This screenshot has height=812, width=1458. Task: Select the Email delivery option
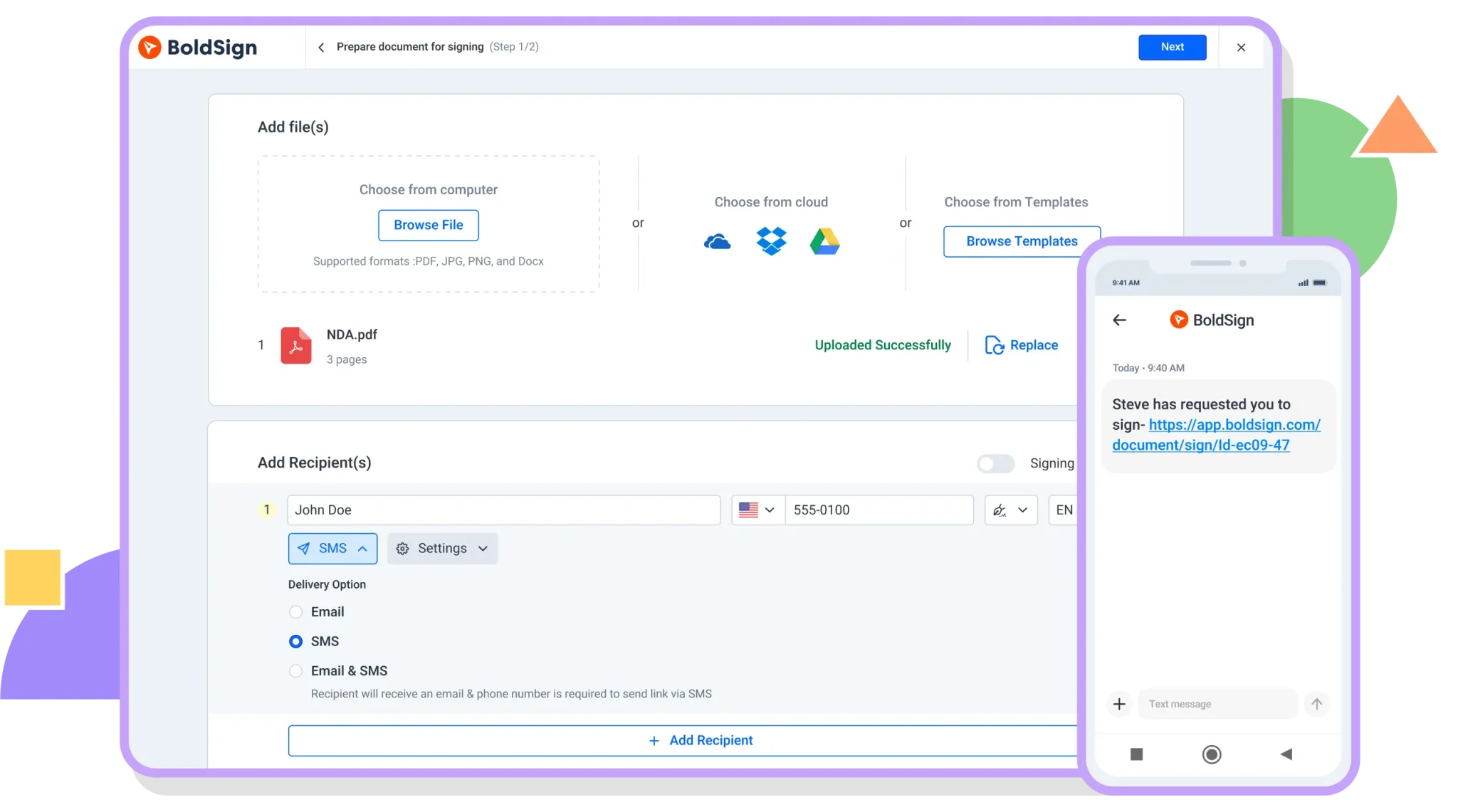[295, 612]
